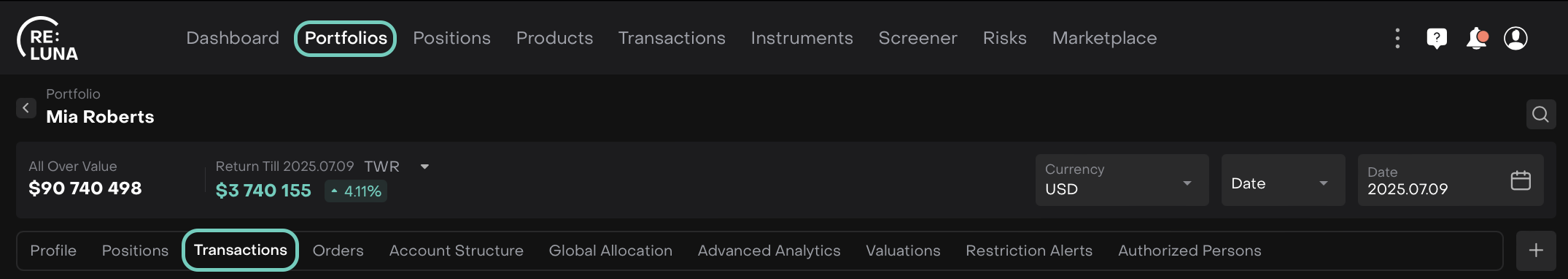
Task: Open the three-dot more options menu
Action: [1397, 38]
